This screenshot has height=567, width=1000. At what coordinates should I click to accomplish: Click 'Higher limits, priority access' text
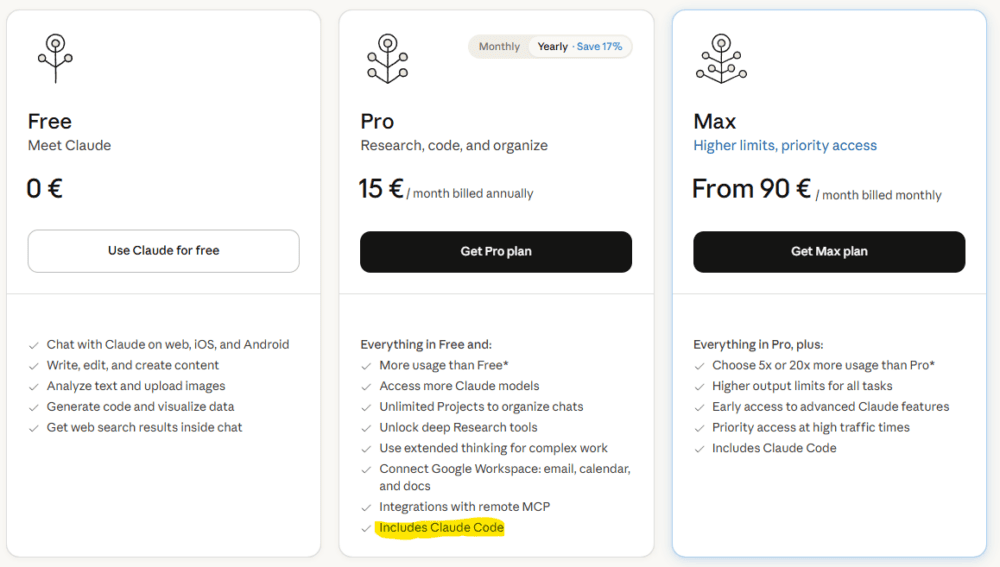click(x=785, y=146)
